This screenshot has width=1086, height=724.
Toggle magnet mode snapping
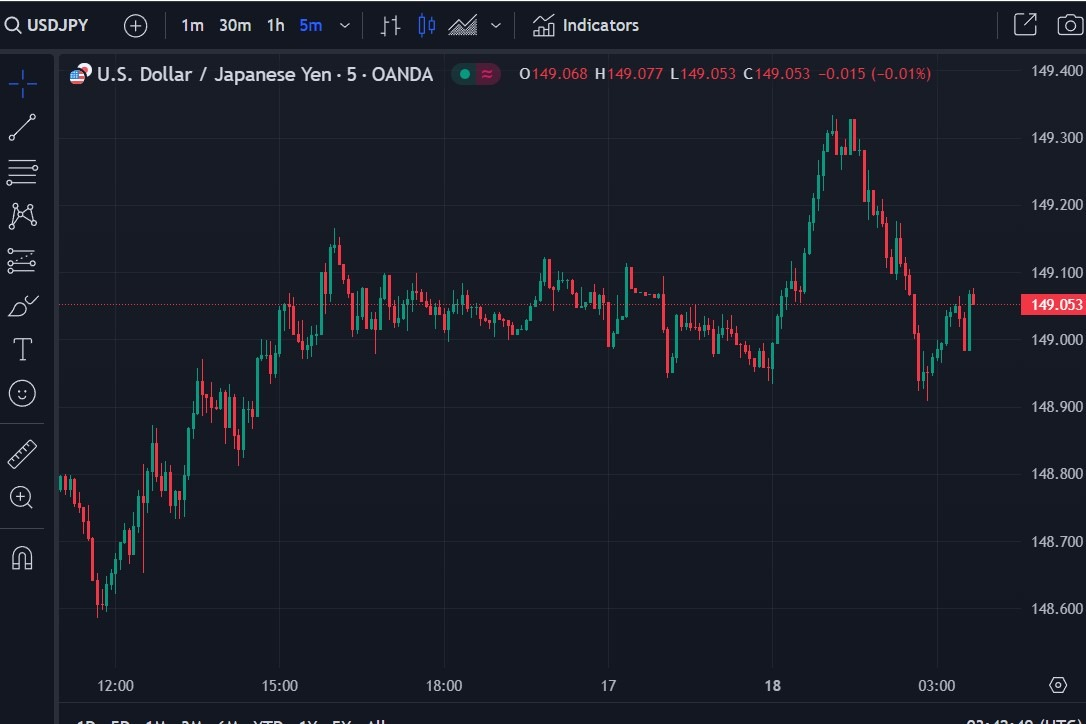(22, 558)
